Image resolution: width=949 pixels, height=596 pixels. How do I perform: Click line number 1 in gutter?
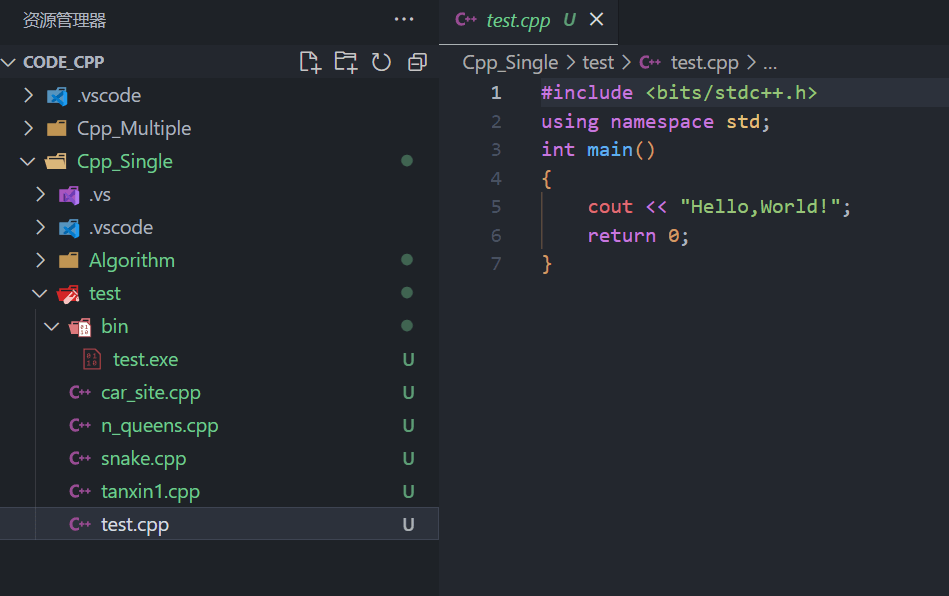(x=496, y=93)
